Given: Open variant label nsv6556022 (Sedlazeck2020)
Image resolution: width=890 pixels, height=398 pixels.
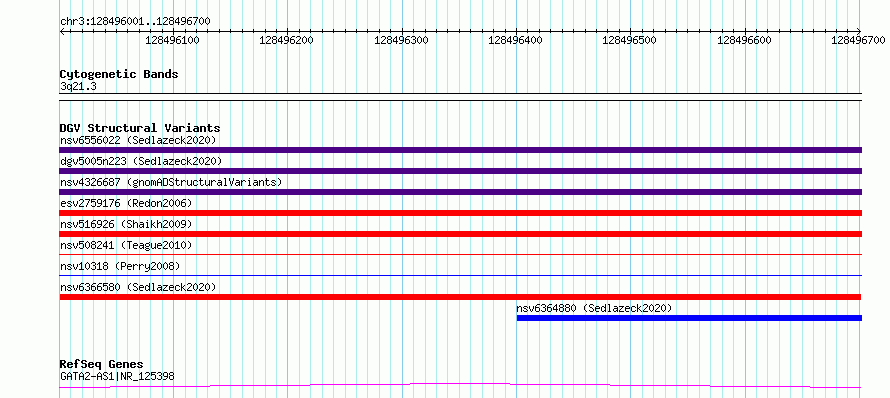Looking at the screenshot, I should click(x=138, y=140).
